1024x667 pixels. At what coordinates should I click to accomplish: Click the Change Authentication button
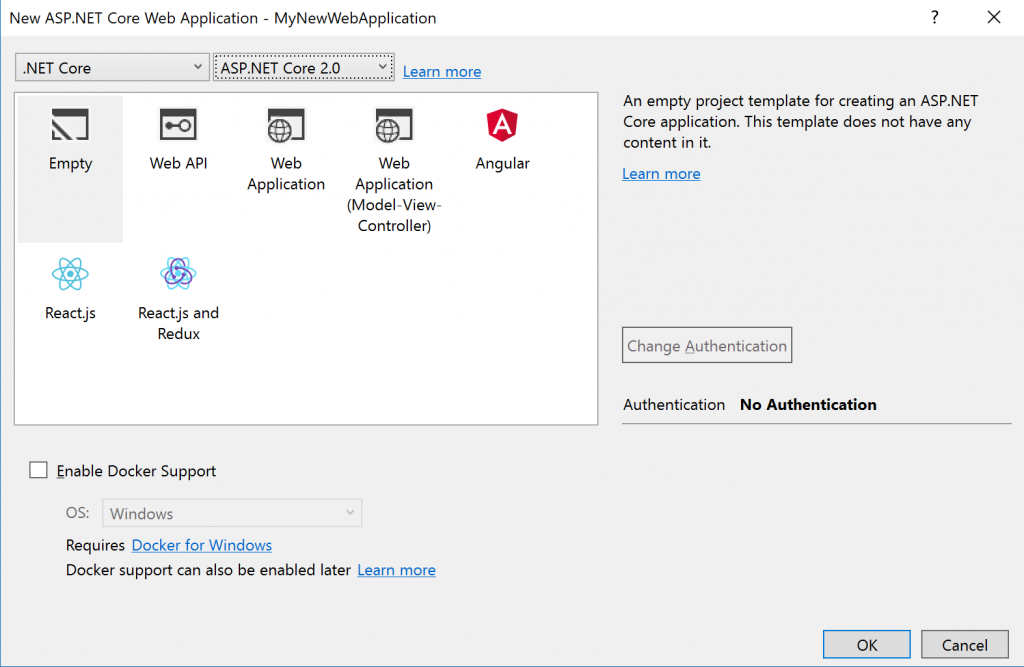(x=707, y=344)
